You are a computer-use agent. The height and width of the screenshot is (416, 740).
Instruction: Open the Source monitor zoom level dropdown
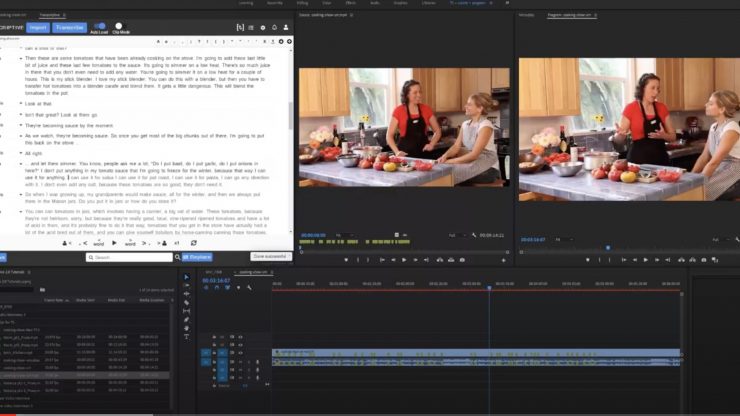(340, 236)
